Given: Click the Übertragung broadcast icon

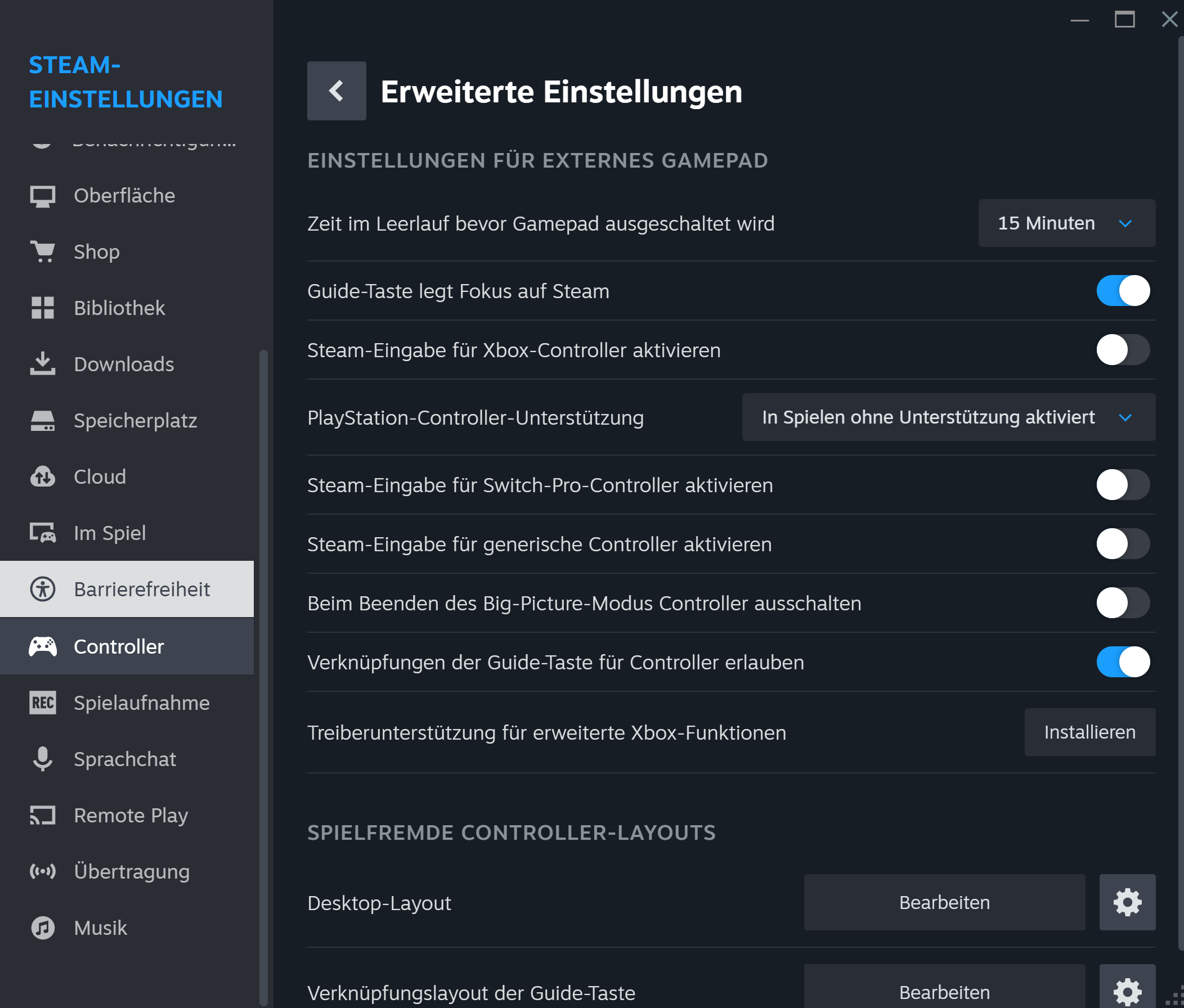Looking at the screenshot, I should point(43,871).
